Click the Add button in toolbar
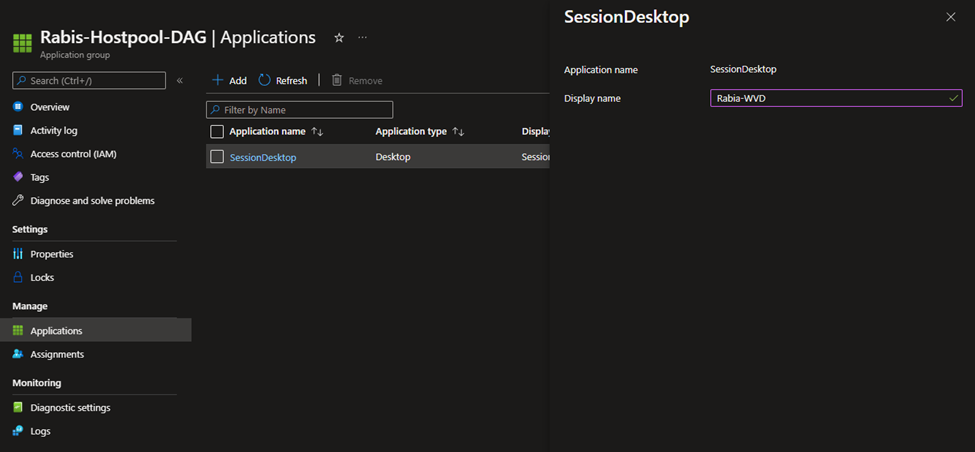The height and width of the screenshot is (452, 975). click(x=229, y=81)
